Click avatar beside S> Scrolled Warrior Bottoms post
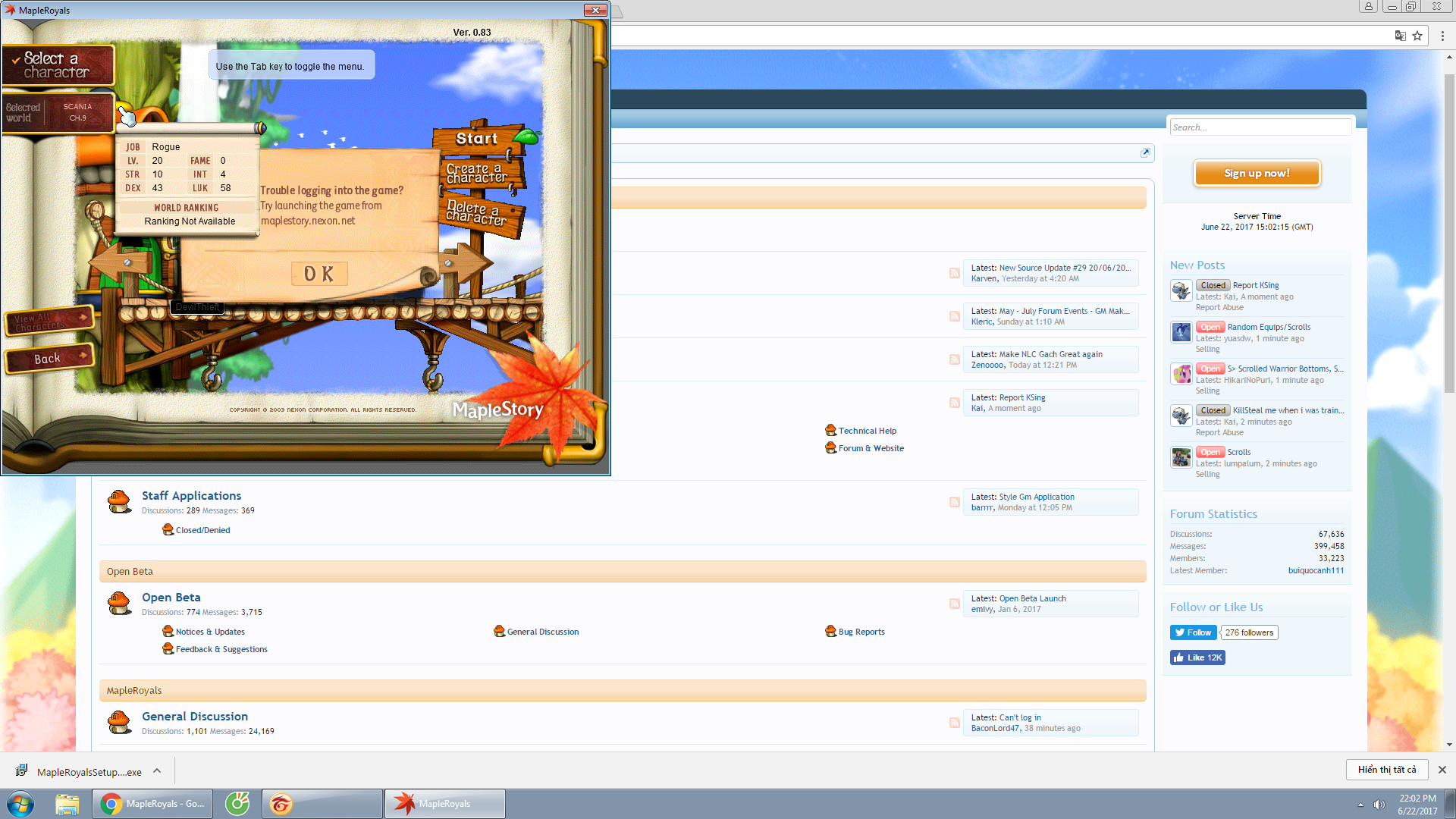This screenshot has height=819, width=1456. tap(1181, 374)
